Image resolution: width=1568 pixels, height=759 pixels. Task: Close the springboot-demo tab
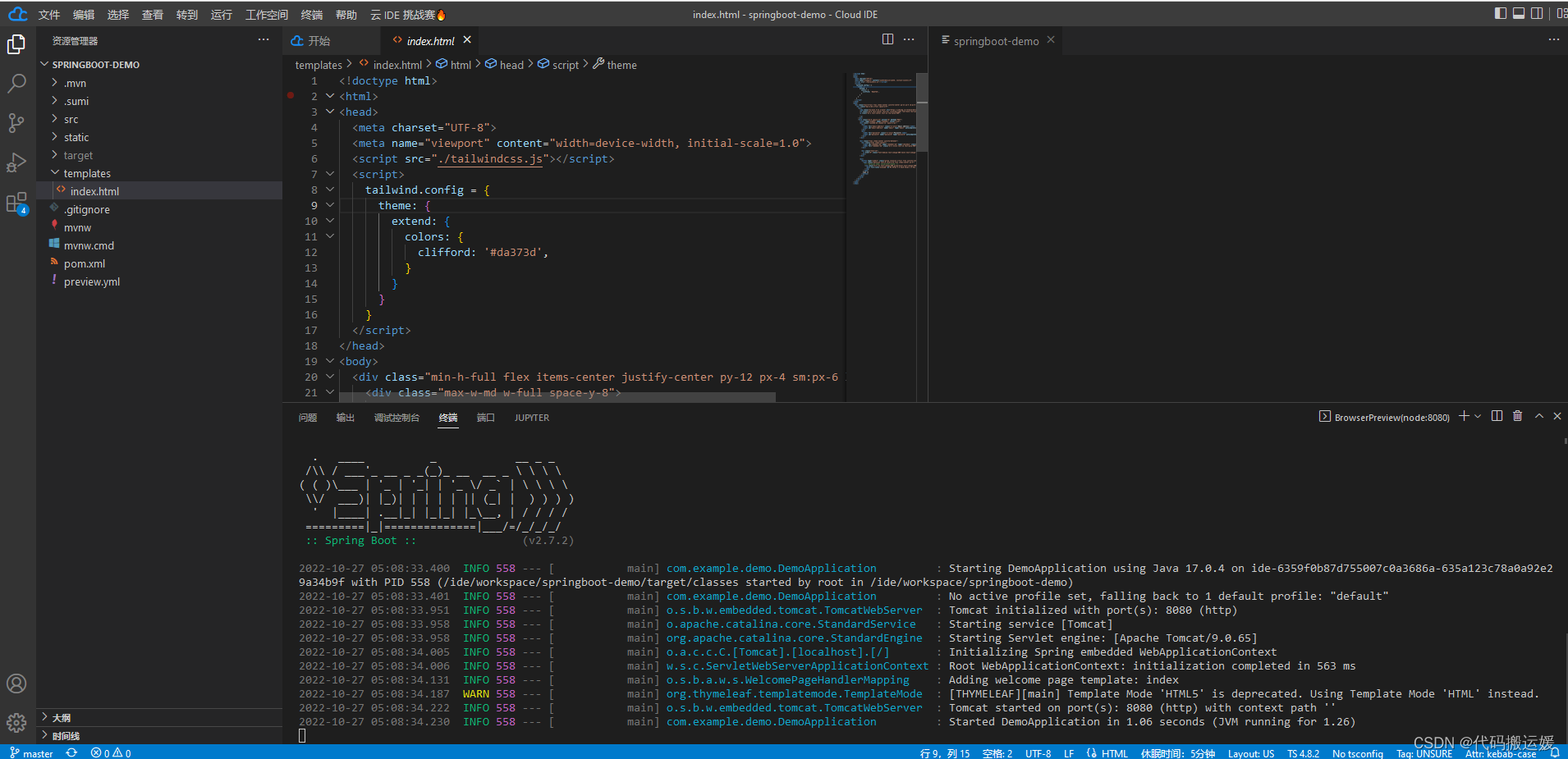[1050, 39]
